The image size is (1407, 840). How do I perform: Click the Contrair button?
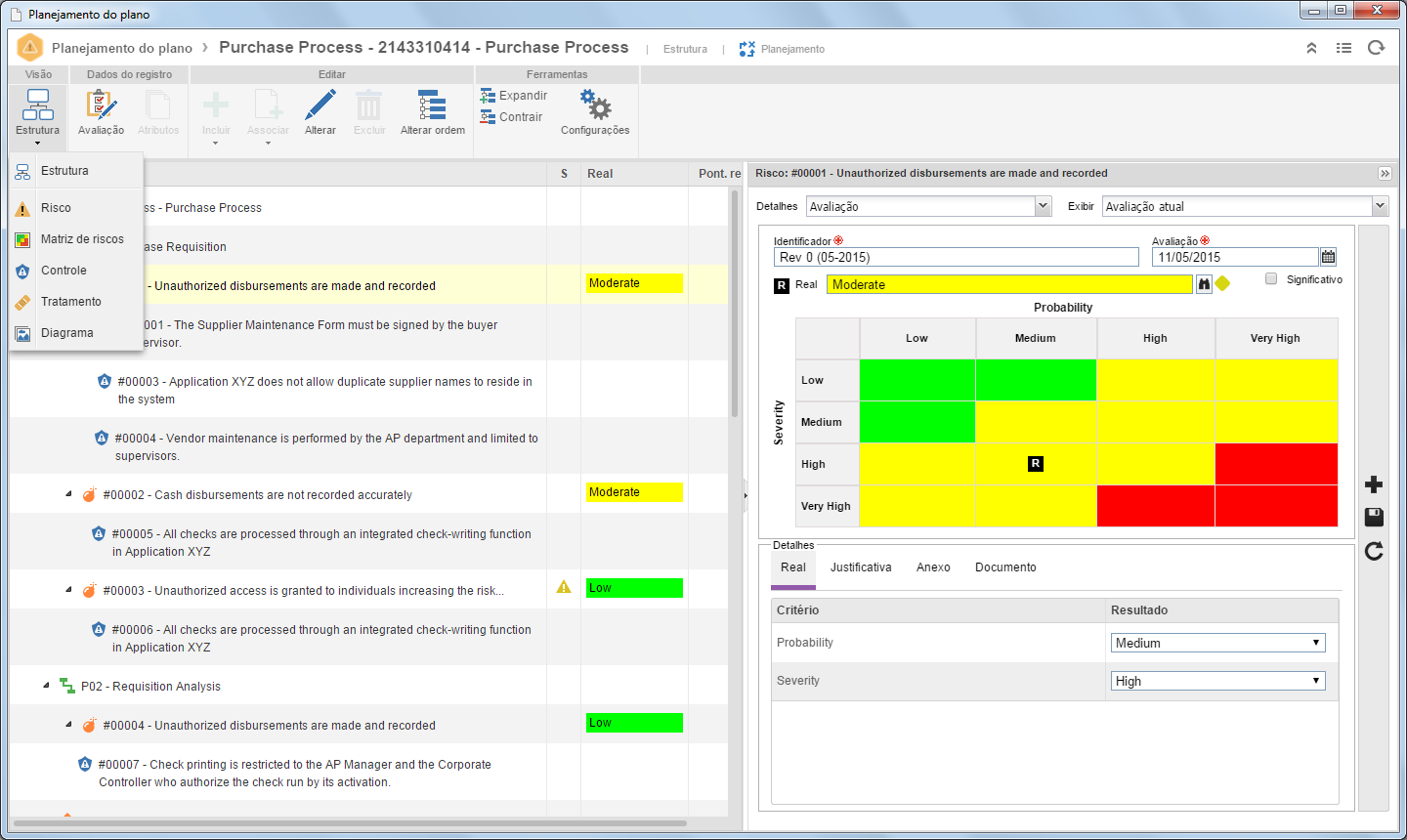(511, 117)
